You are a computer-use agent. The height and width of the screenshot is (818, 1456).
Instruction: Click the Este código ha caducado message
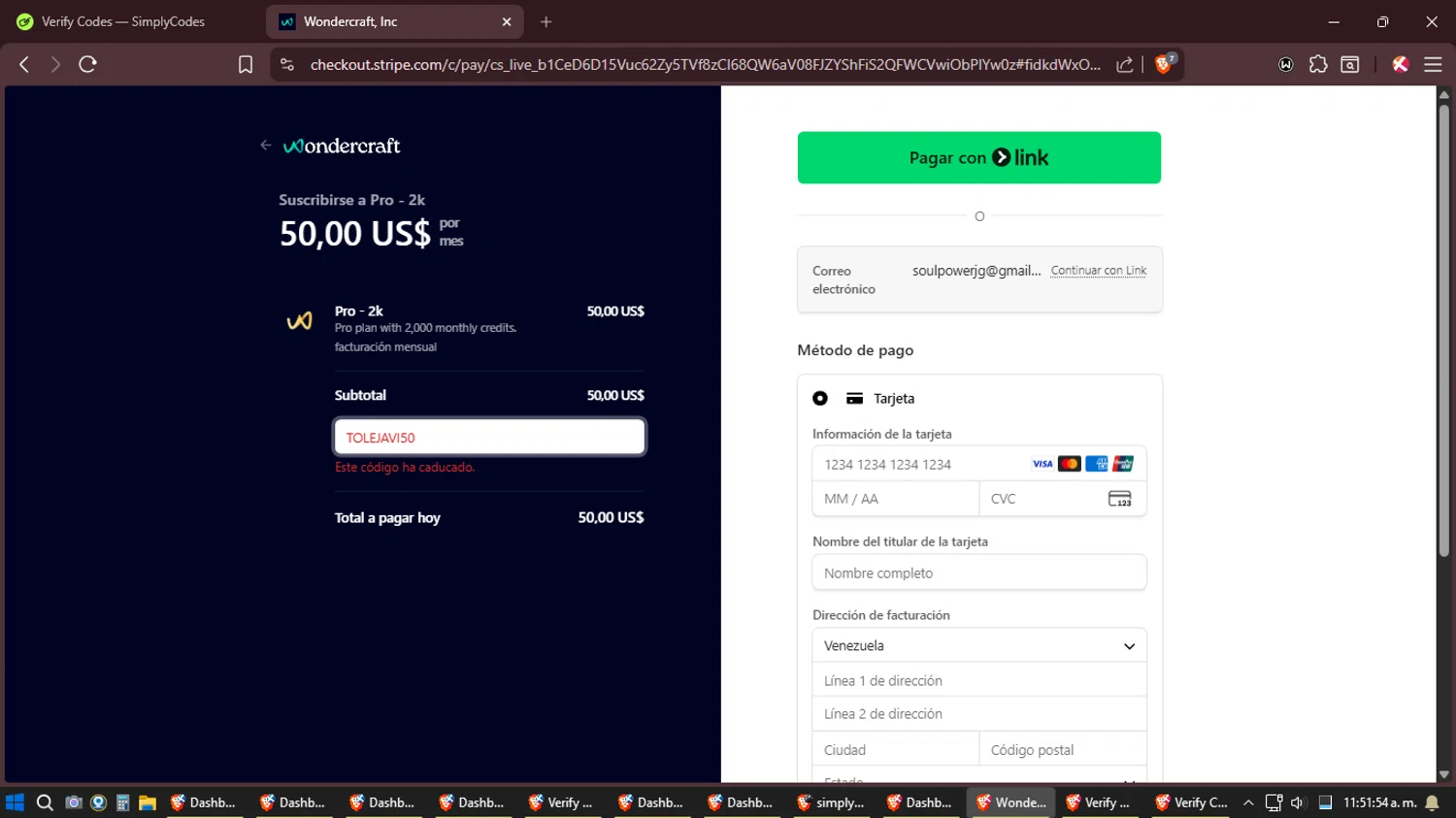coord(405,468)
